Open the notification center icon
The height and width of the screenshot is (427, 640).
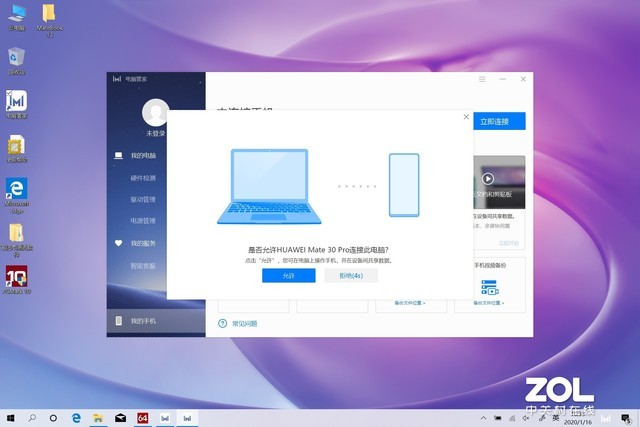point(625,418)
